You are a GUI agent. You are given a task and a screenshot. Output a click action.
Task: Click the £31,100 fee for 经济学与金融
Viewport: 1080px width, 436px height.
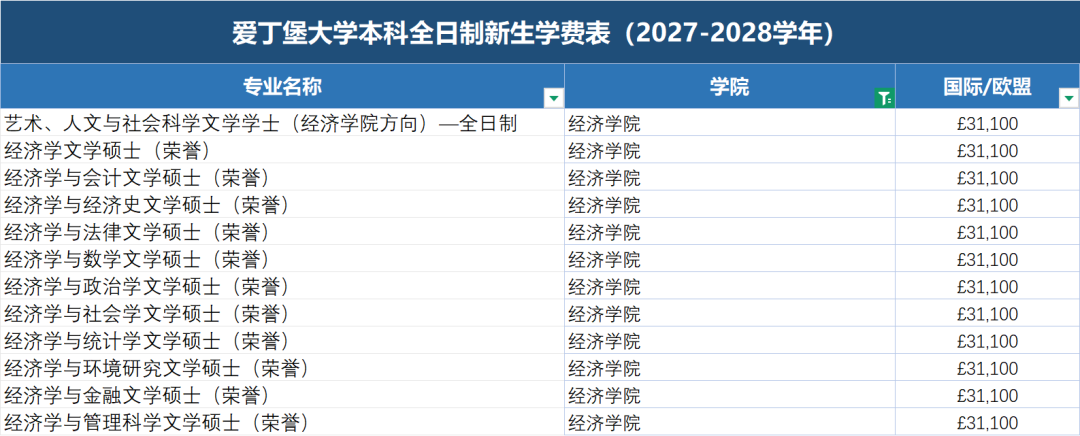[x=988, y=395]
